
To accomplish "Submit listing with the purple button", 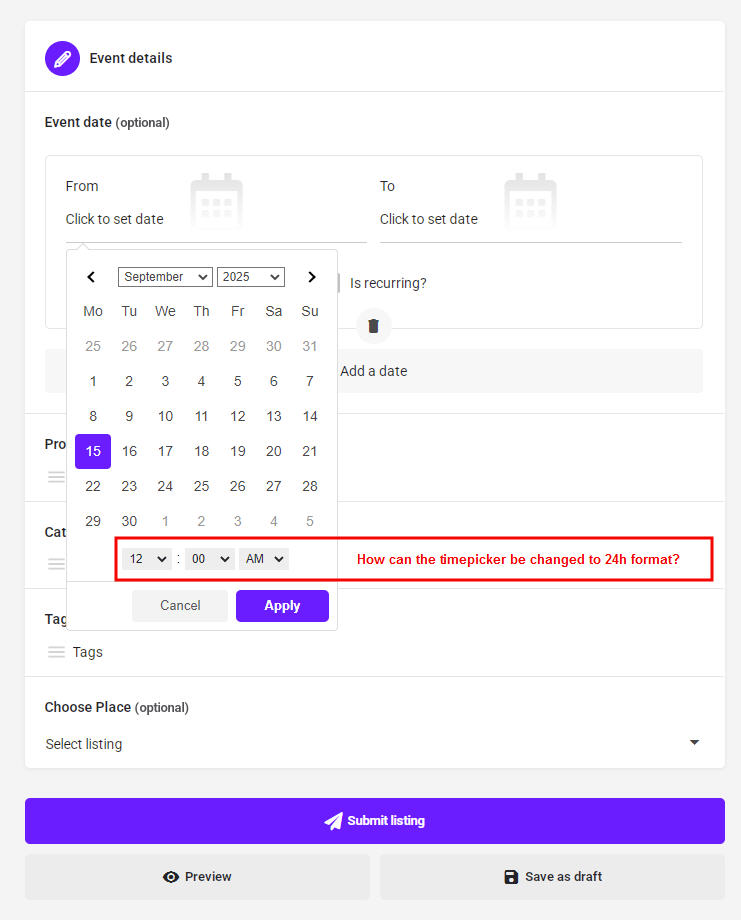I will [374, 820].
